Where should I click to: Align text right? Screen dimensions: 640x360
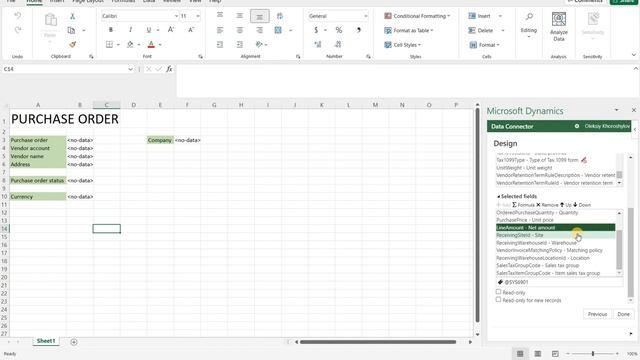coord(259,30)
